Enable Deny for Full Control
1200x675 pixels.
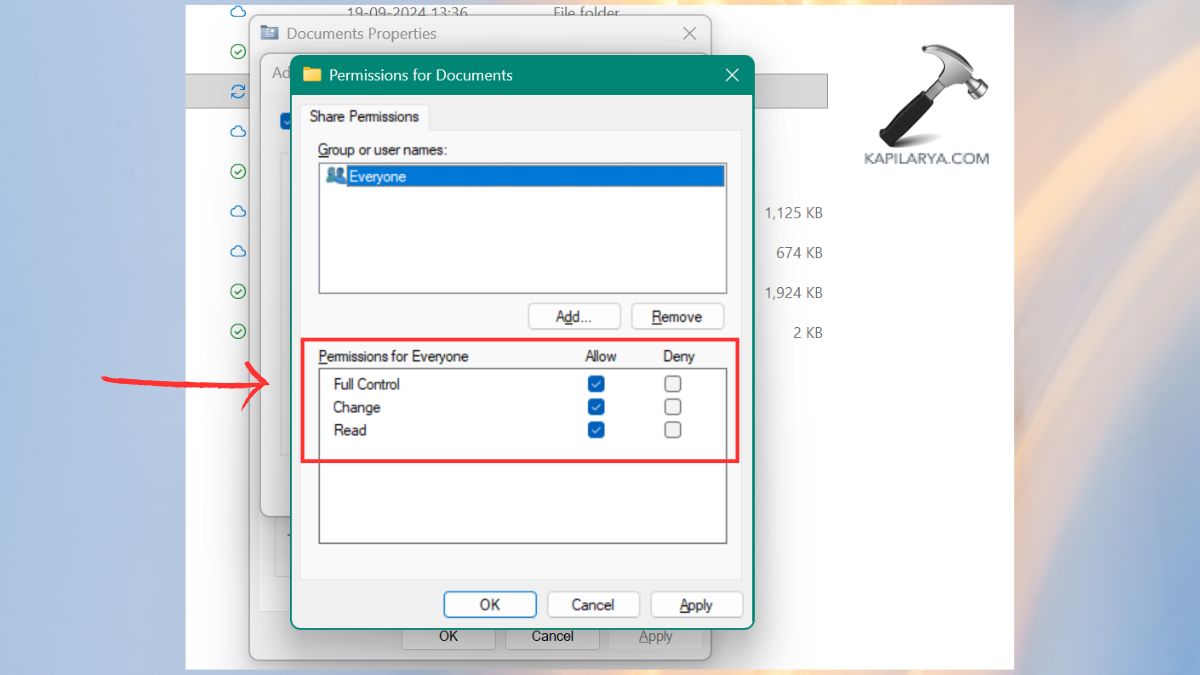[x=672, y=383]
